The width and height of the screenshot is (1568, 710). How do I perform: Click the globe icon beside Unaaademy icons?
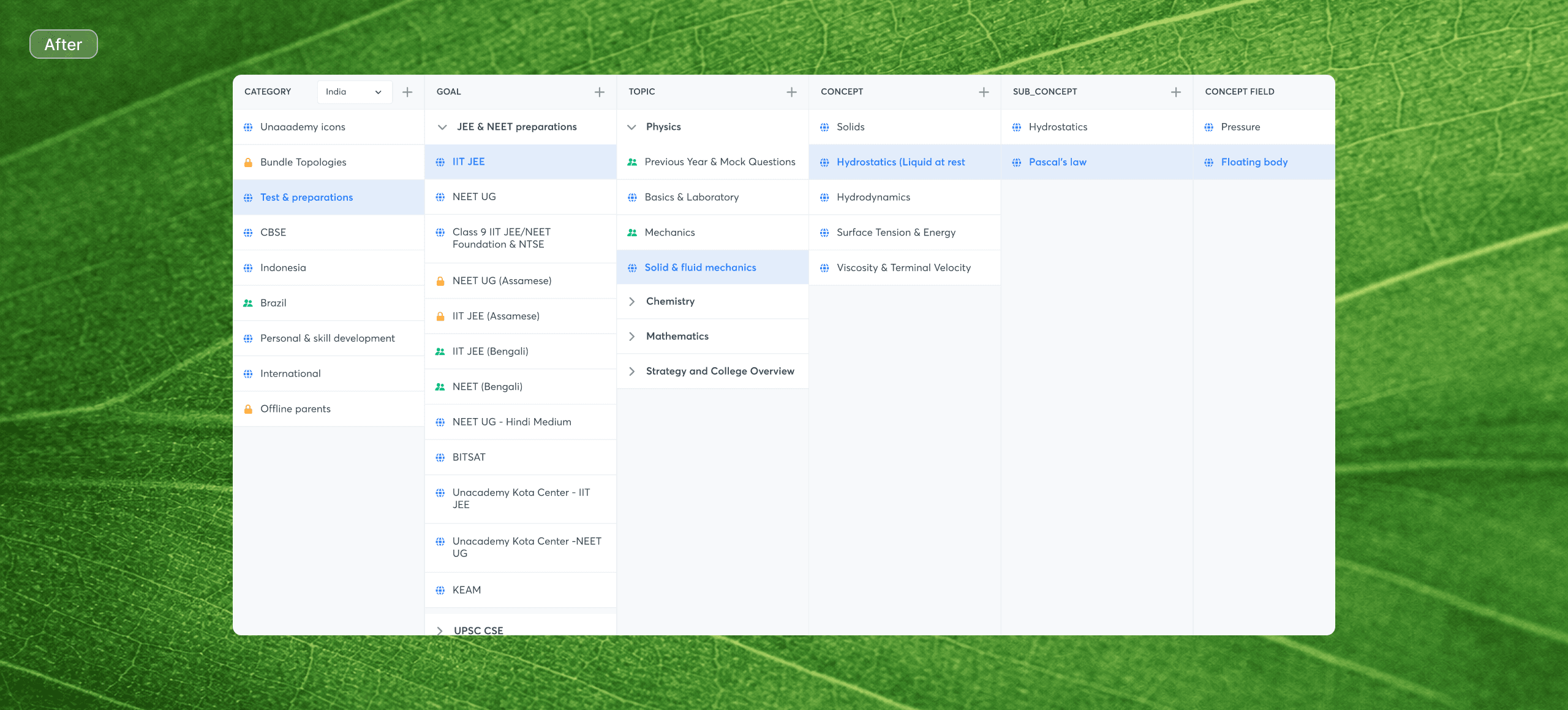(248, 127)
